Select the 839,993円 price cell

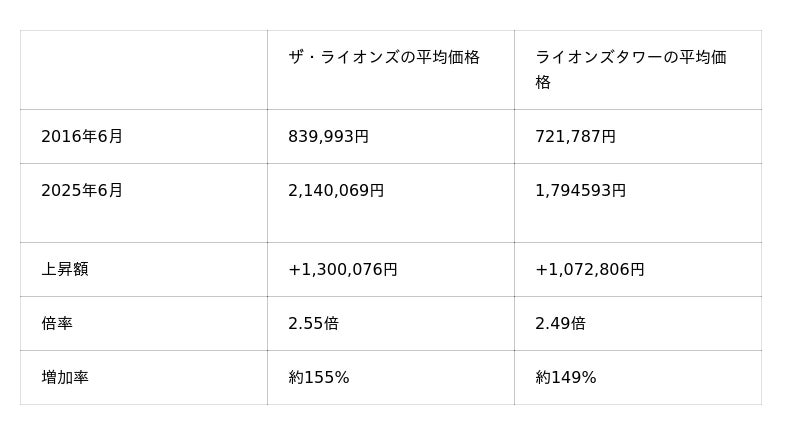tap(329, 137)
